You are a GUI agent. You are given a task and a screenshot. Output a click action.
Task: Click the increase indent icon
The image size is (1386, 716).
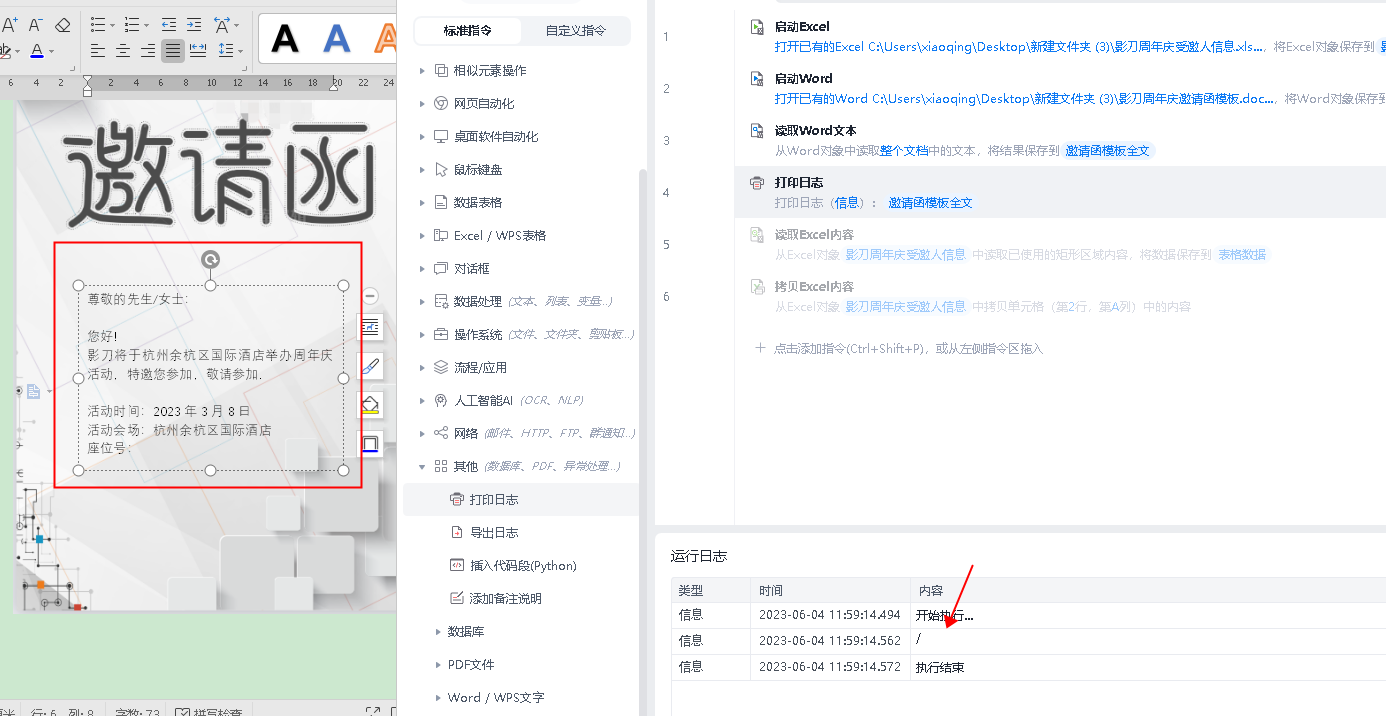click(195, 24)
